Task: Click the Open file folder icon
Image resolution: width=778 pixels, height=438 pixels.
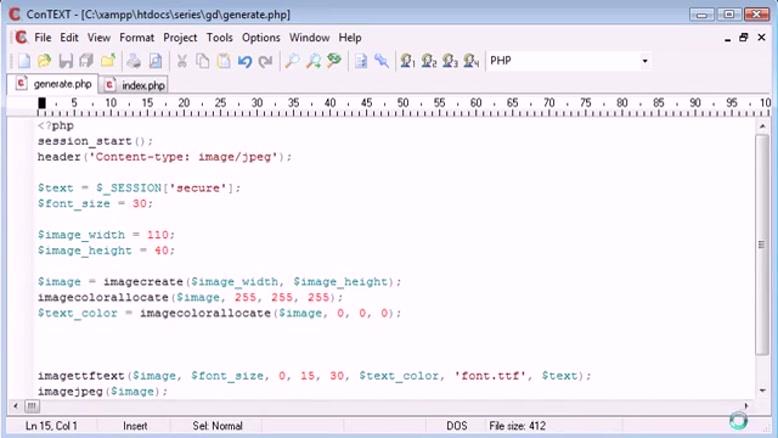Action: [x=44, y=61]
